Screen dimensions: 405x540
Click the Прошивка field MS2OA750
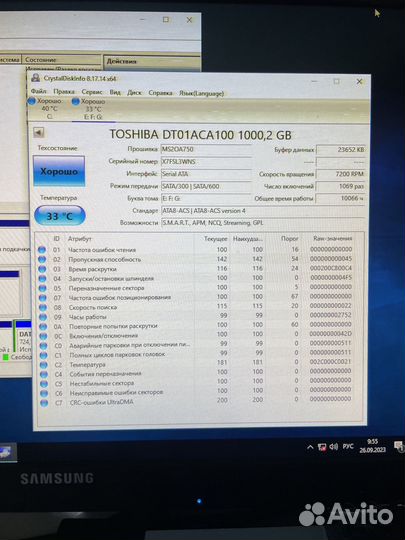tap(206, 149)
